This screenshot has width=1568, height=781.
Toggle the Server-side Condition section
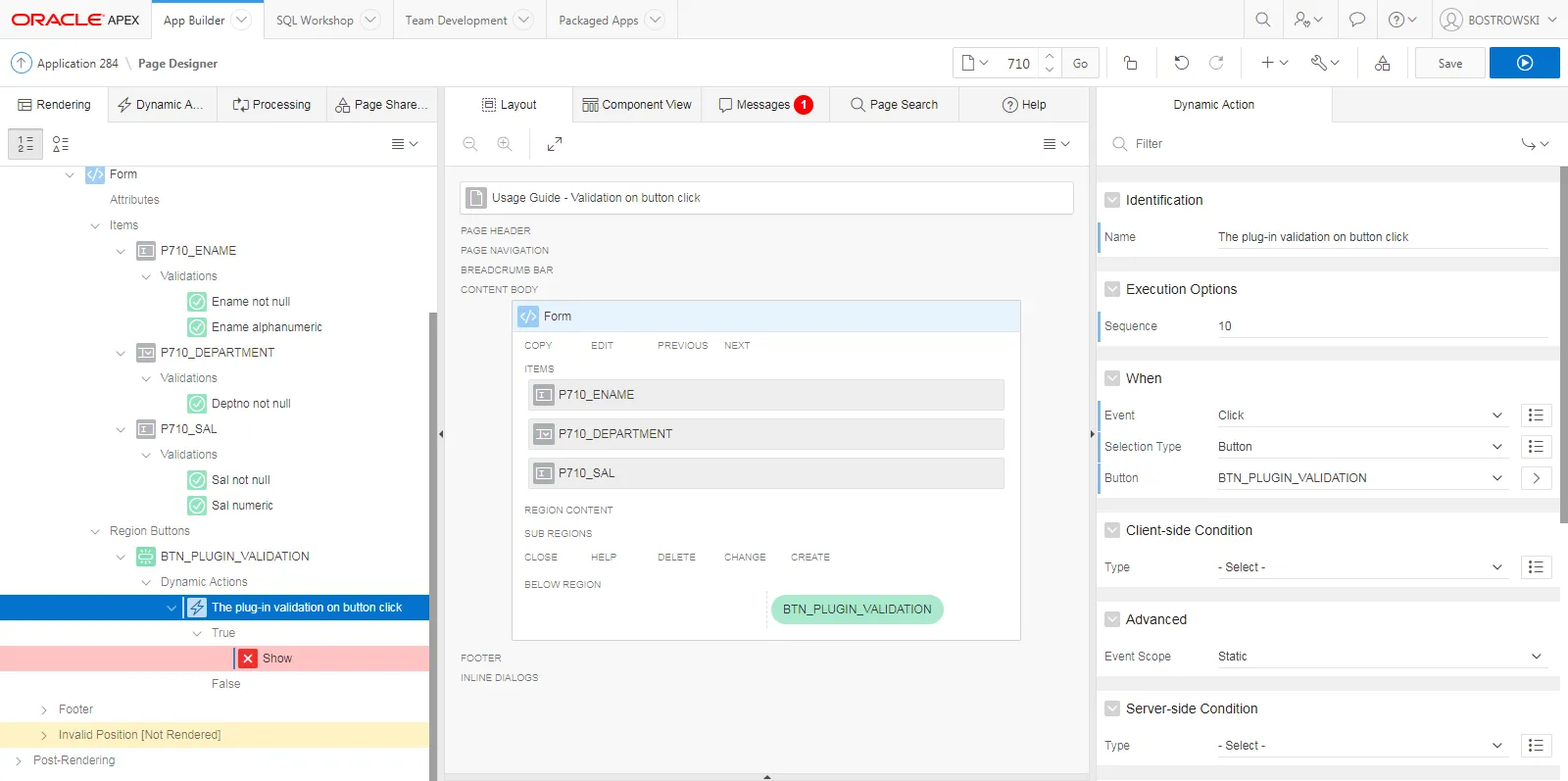tap(1112, 708)
